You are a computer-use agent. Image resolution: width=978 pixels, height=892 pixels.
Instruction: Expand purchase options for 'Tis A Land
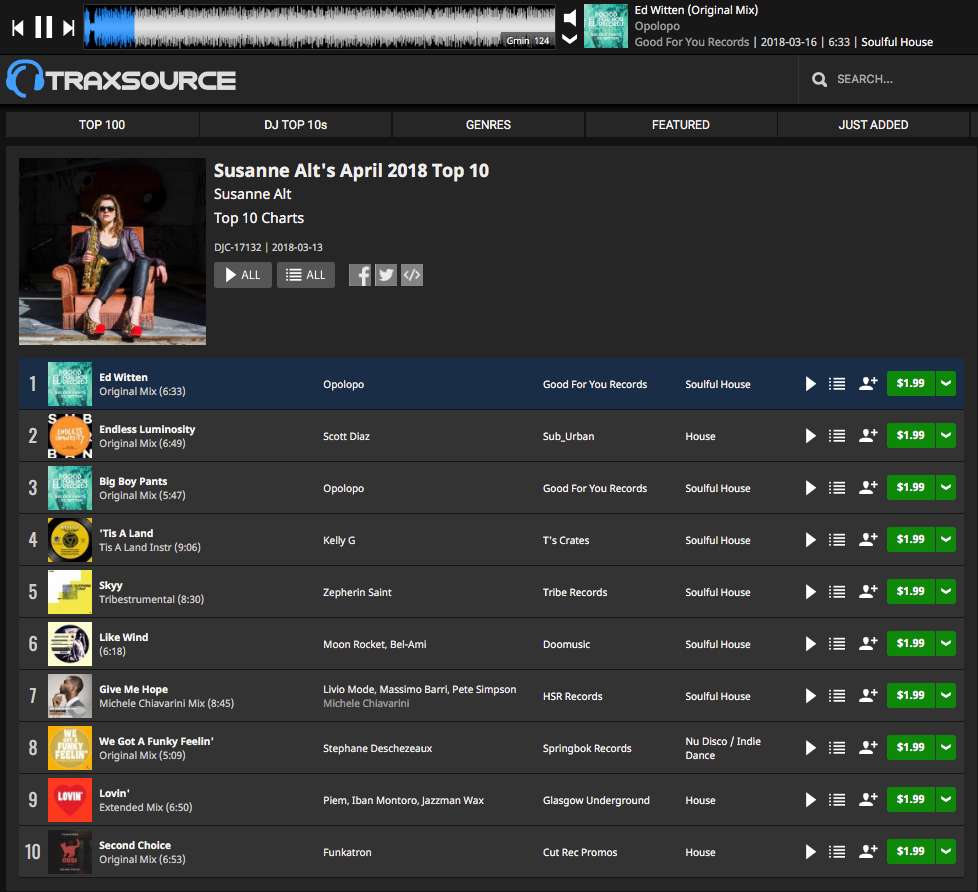[946, 540]
